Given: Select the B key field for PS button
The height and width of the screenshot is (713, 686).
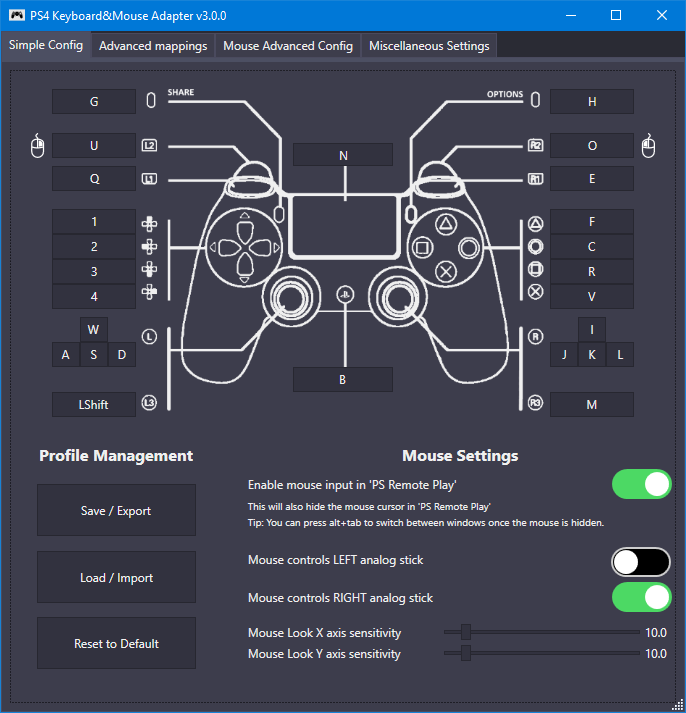Looking at the screenshot, I should pyautogui.click(x=343, y=379).
